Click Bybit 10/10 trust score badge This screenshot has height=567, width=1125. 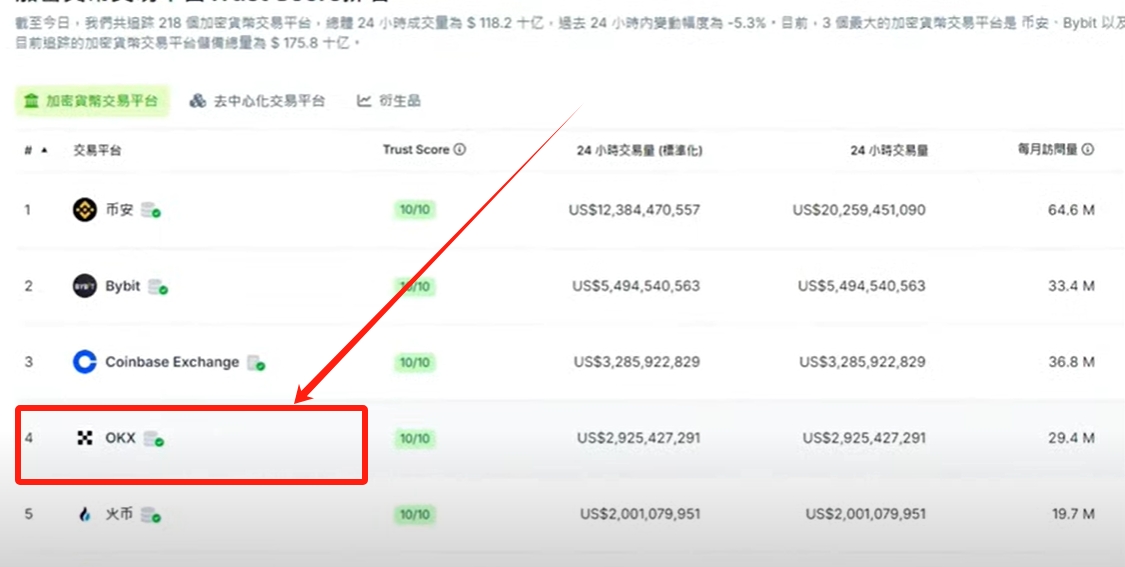pyautogui.click(x=415, y=286)
